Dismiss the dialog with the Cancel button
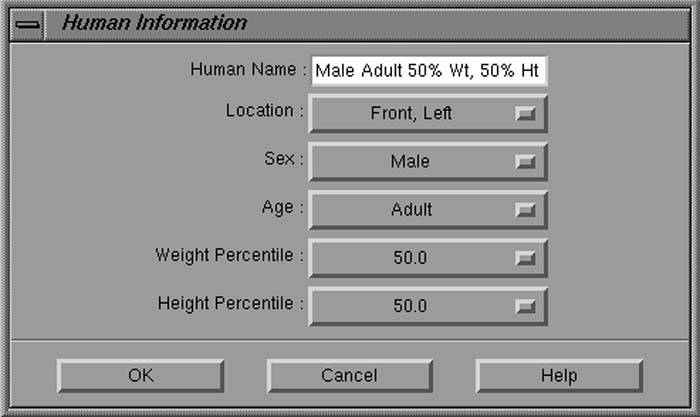The width and height of the screenshot is (700, 417). pyautogui.click(x=349, y=376)
